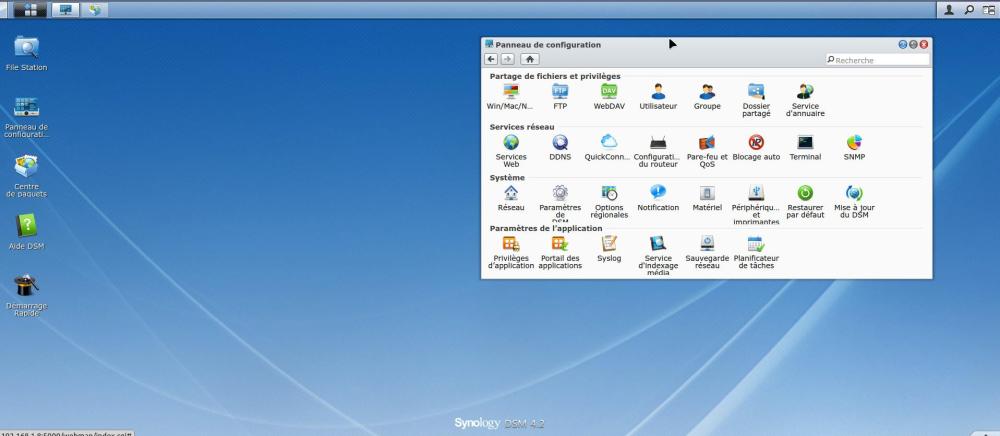This screenshot has width=1000, height=436.
Task: Select the control panel taskbar item
Action: 65,10
